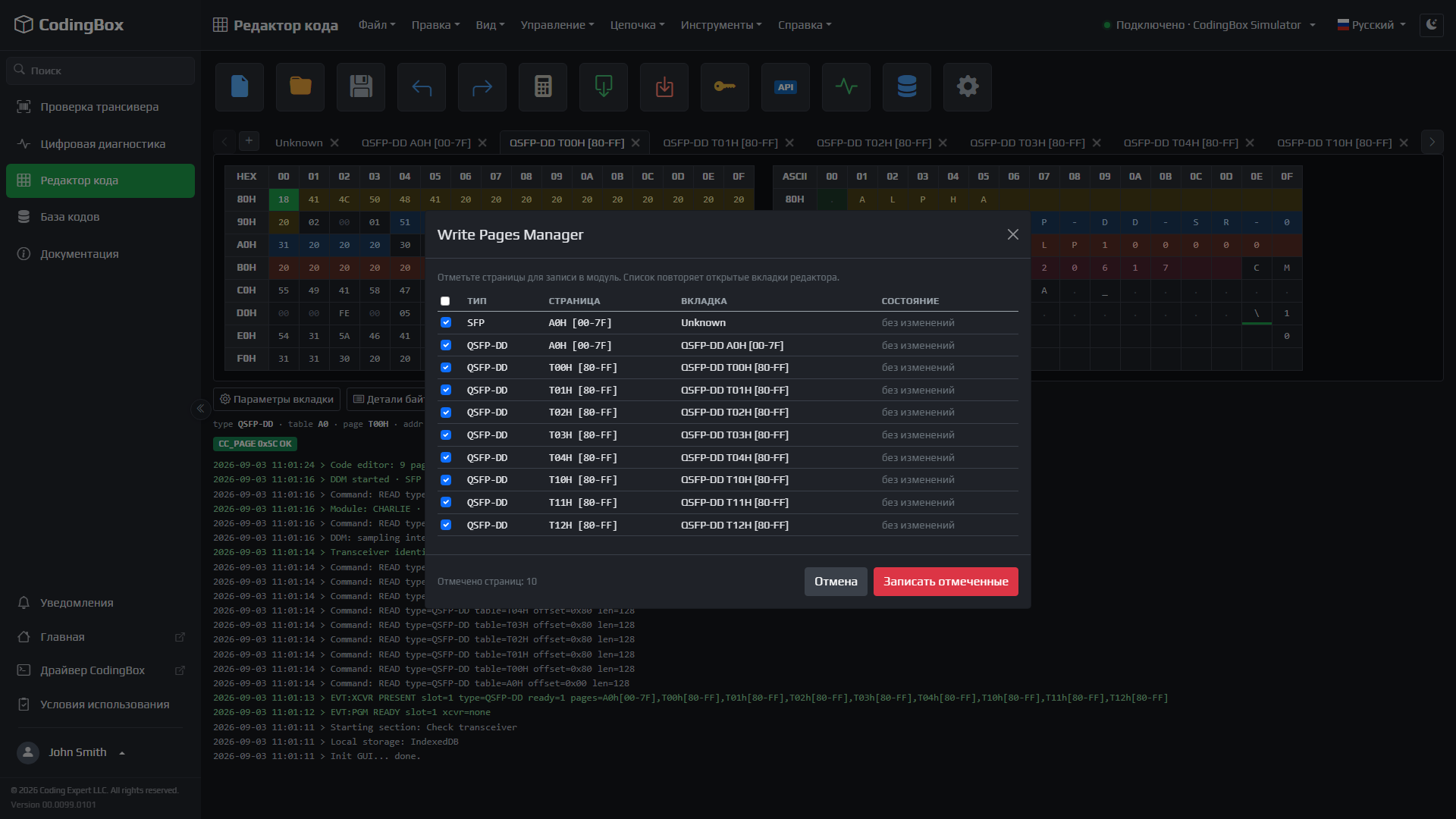The width and height of the screenshot is (1456, 819).
Task: Click the CodingBox logo
Action: coord(69,24)
